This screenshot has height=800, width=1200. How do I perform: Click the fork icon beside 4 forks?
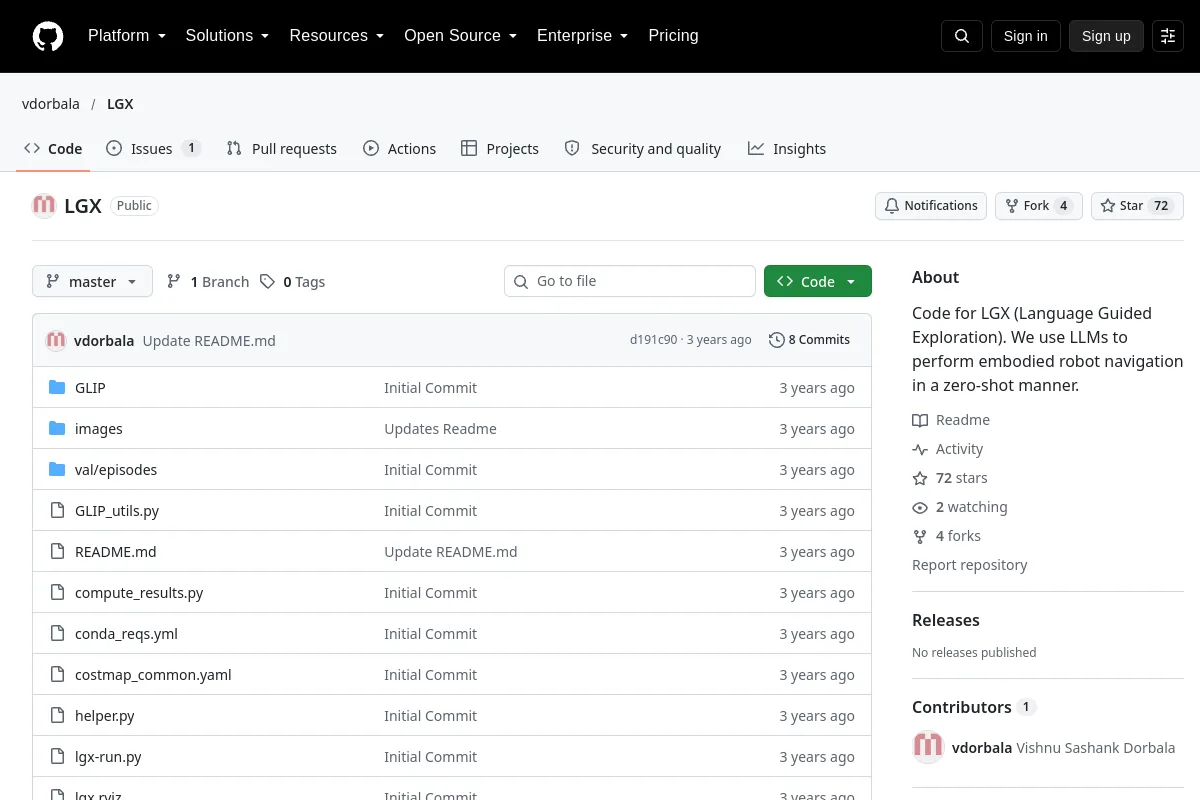(920, 536)
